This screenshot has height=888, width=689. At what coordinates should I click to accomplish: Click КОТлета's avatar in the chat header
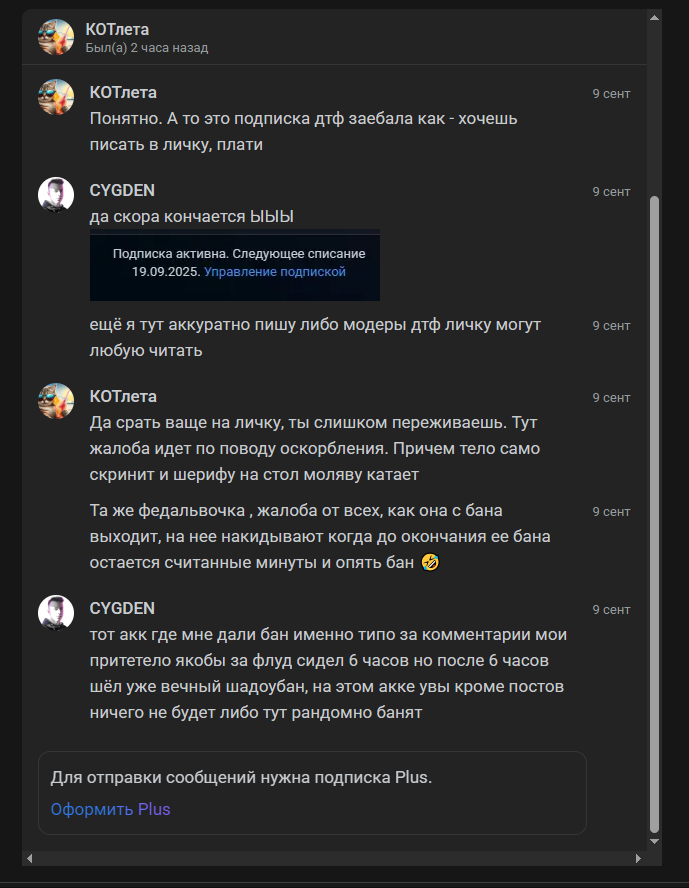tap(56, 37)
